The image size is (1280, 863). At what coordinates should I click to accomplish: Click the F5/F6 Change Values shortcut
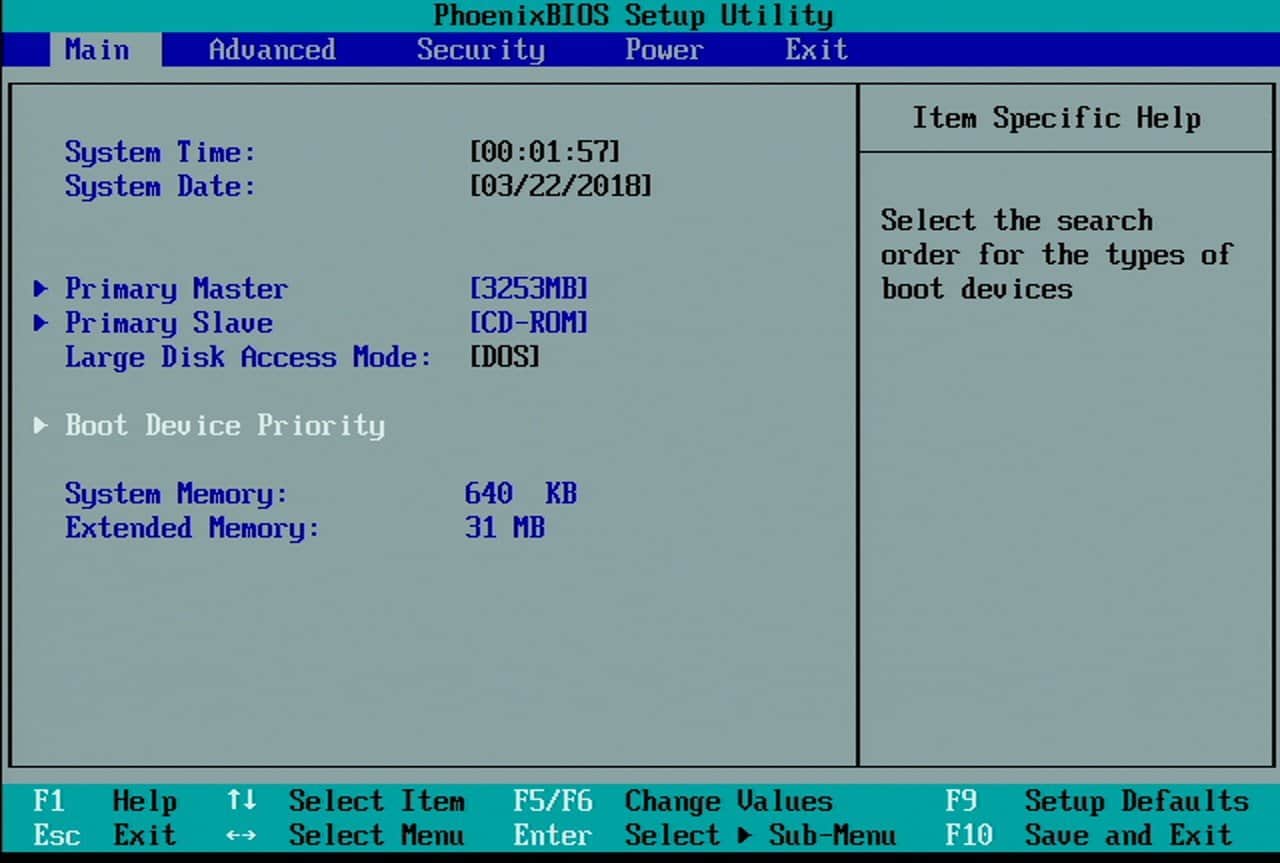click(x=673, y=802)
